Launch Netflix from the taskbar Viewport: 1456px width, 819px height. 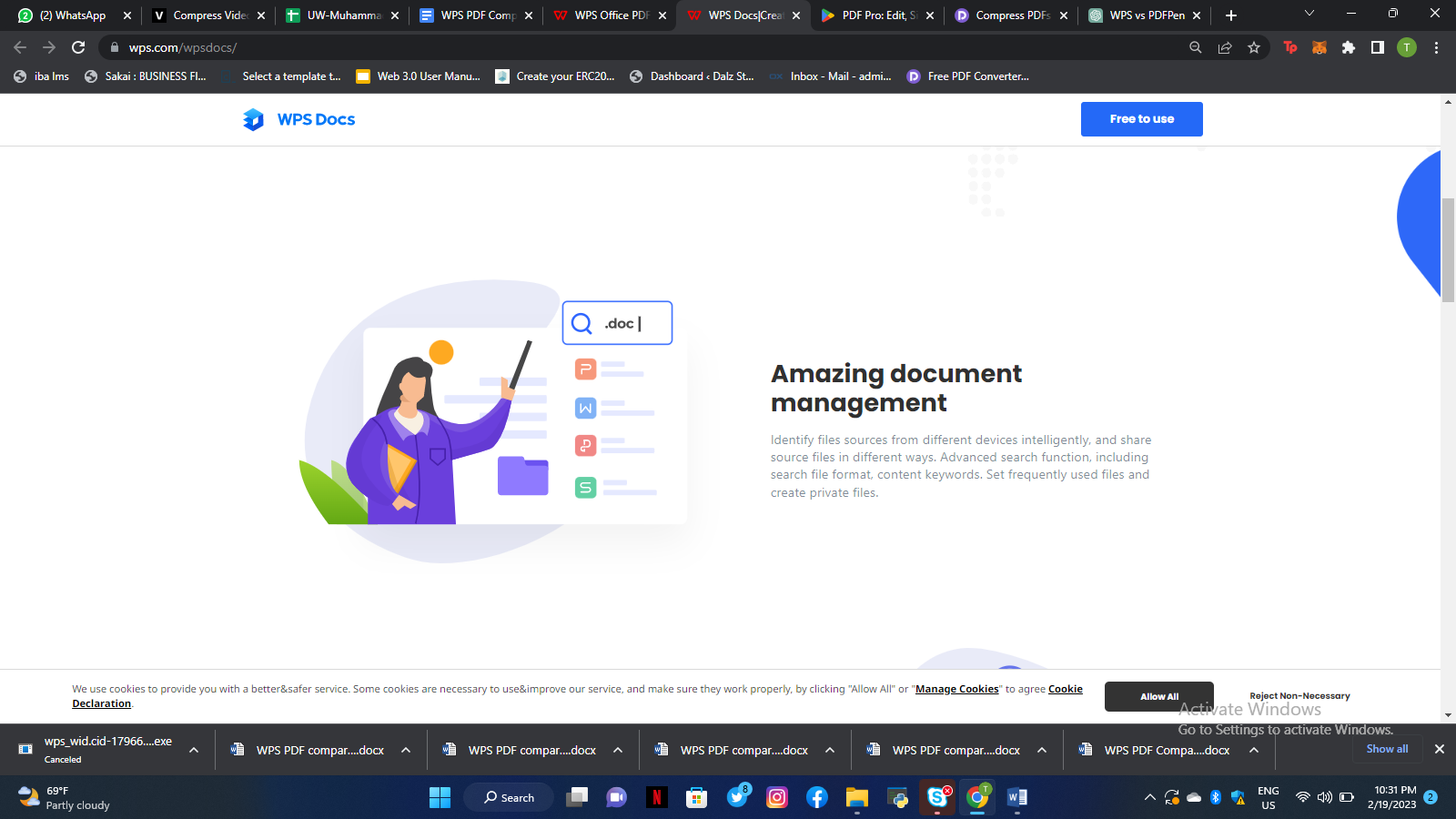point(657,797)
